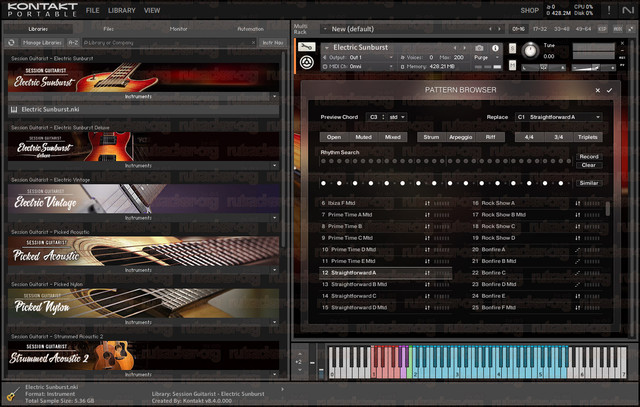
Task: Click the Manage Libraries button
Action: coord(42,42)
